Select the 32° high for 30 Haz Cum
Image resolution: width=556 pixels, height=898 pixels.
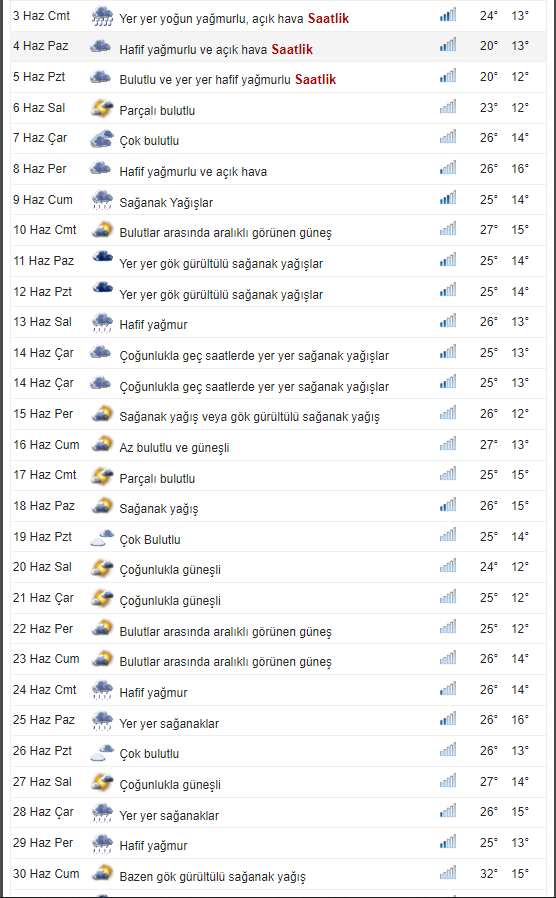tap(489, 873)
